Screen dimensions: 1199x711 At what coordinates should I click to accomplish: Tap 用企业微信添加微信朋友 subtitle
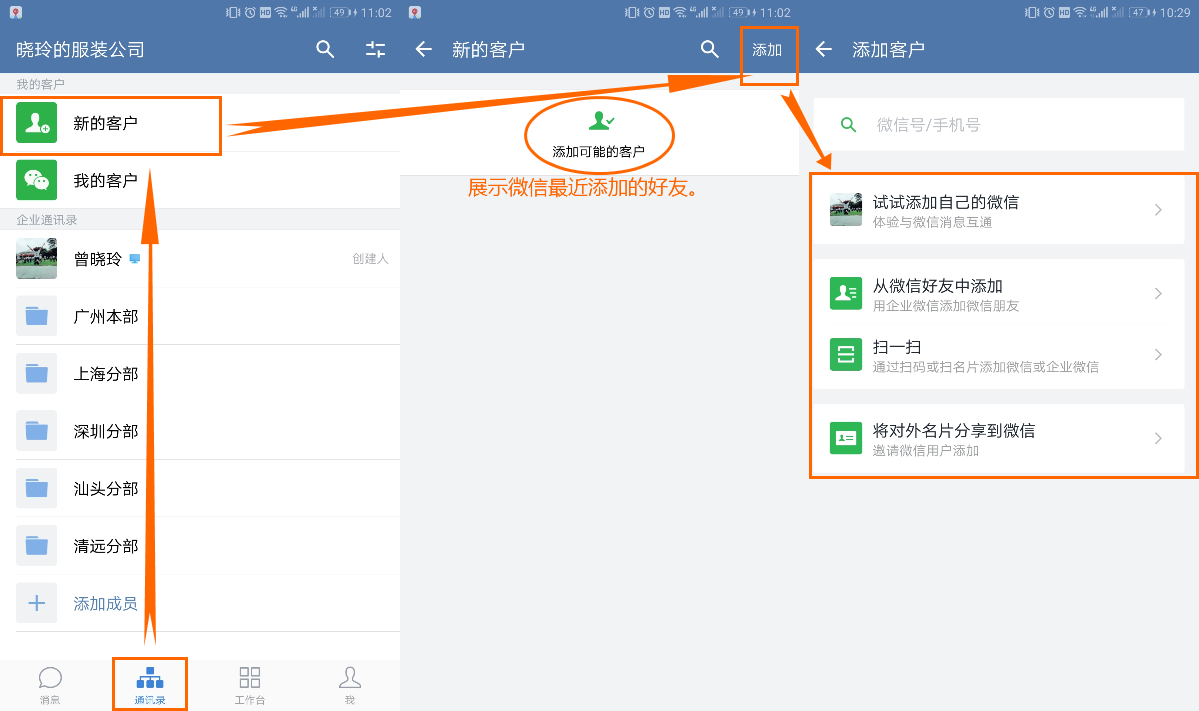click(946, 306)
